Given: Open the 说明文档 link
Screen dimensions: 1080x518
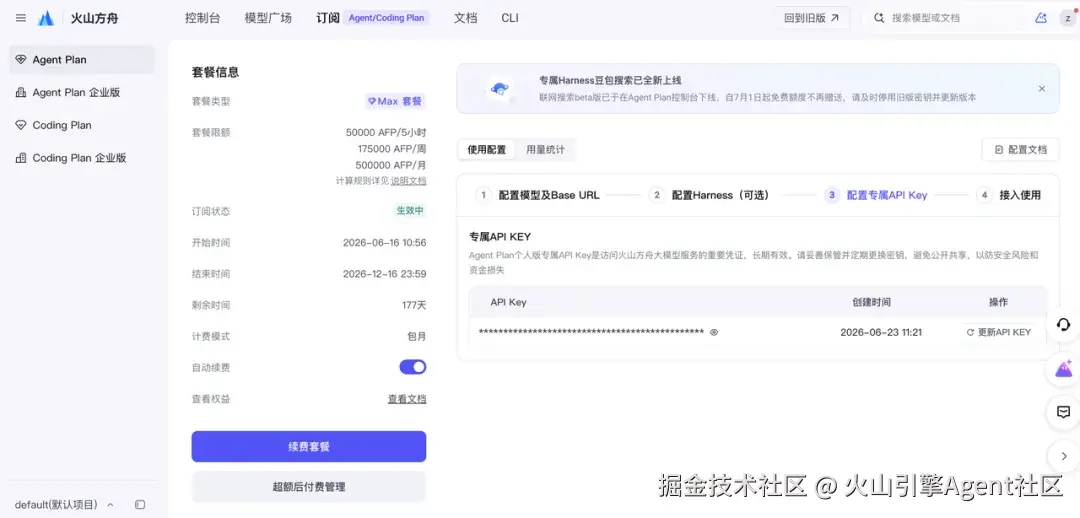Looking at the screenshot, I should (408, 180).
